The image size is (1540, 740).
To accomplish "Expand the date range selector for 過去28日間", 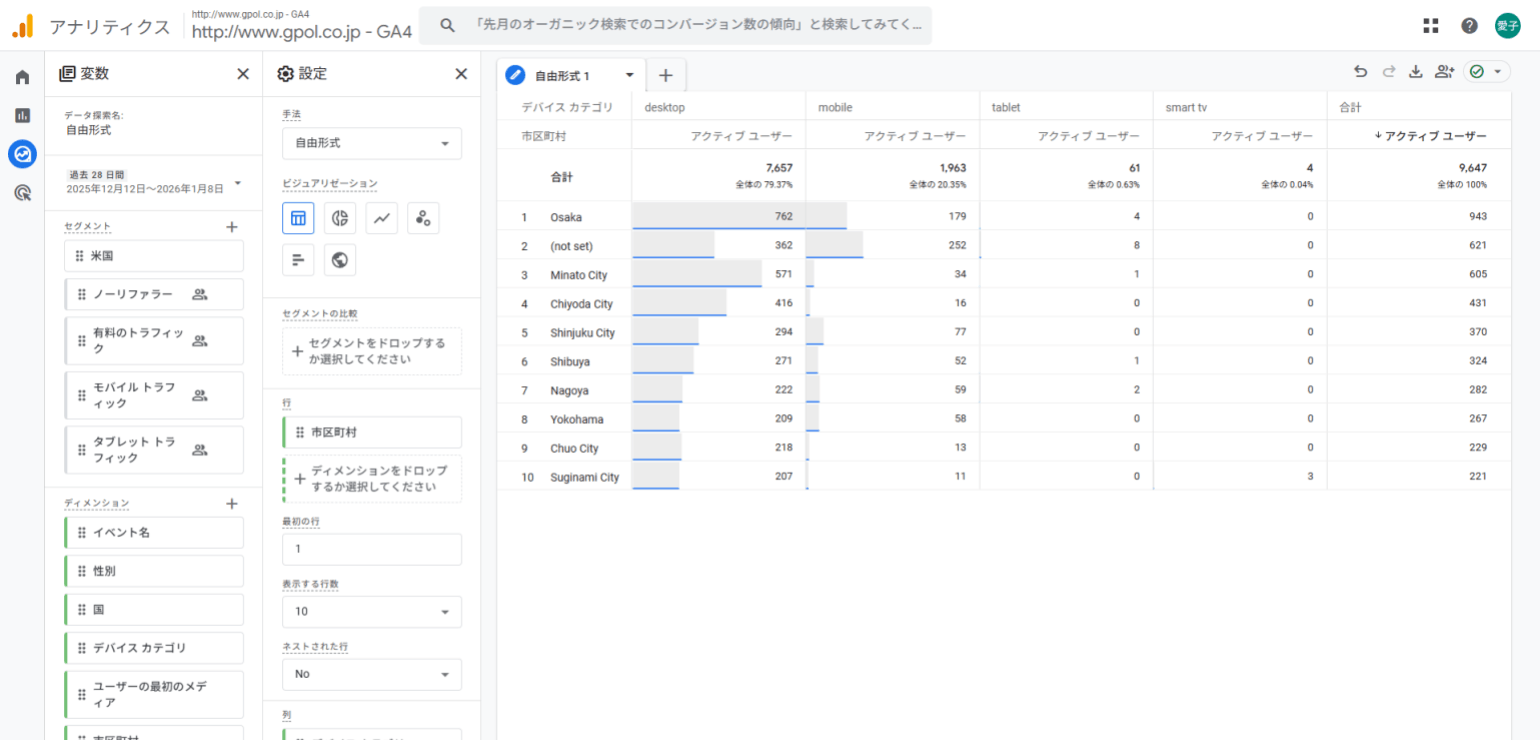I will tap(237, 184).
